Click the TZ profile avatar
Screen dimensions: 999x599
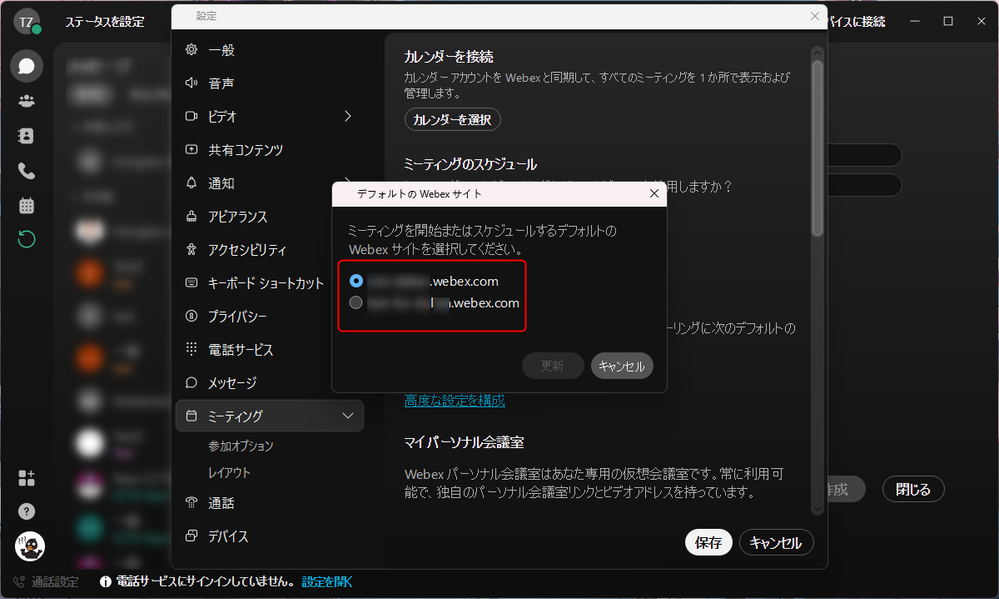pyautogui.click(x=27, y=22)
